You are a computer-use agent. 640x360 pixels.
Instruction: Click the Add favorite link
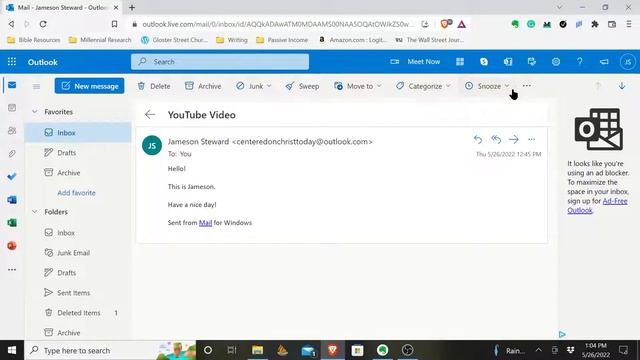(x=76, y=193)
